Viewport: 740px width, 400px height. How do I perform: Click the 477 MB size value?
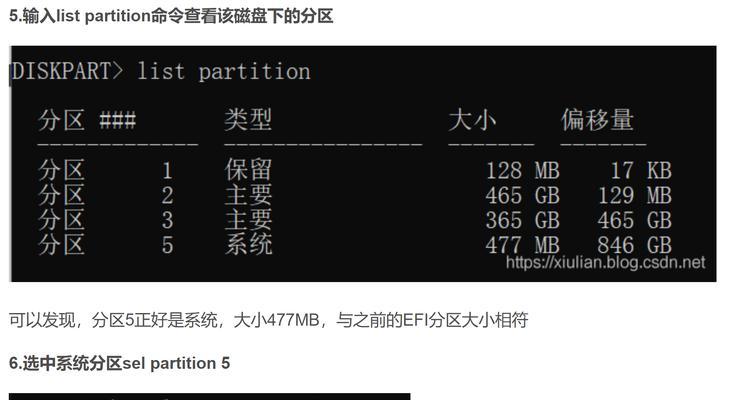522,245
